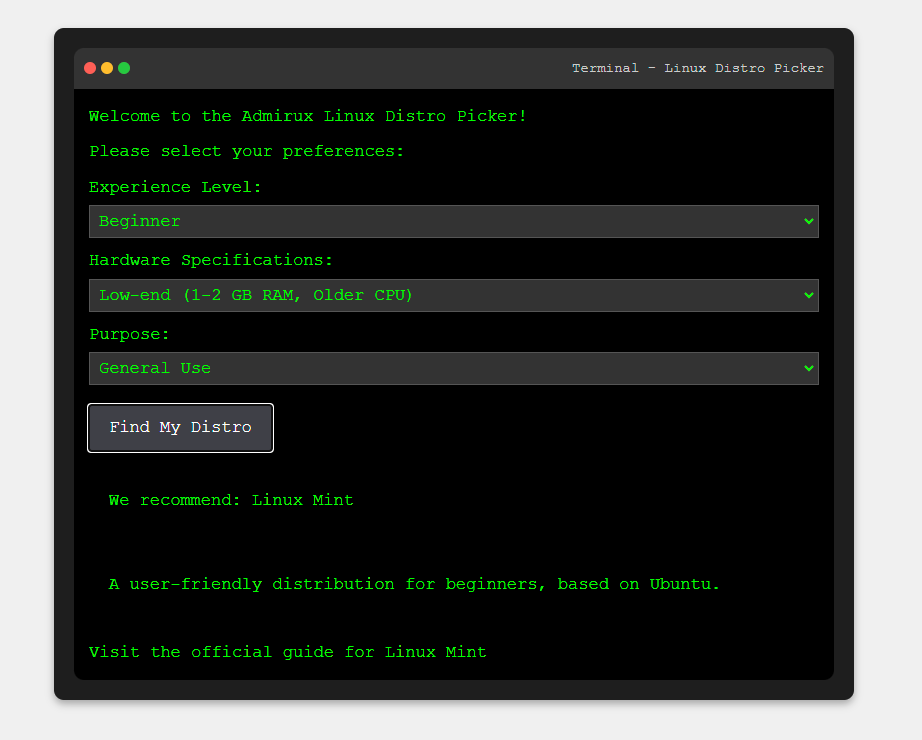Click the yellow minimize dot in title bar
The height and width of the screenshot is (740, 922).
[107, 68]
